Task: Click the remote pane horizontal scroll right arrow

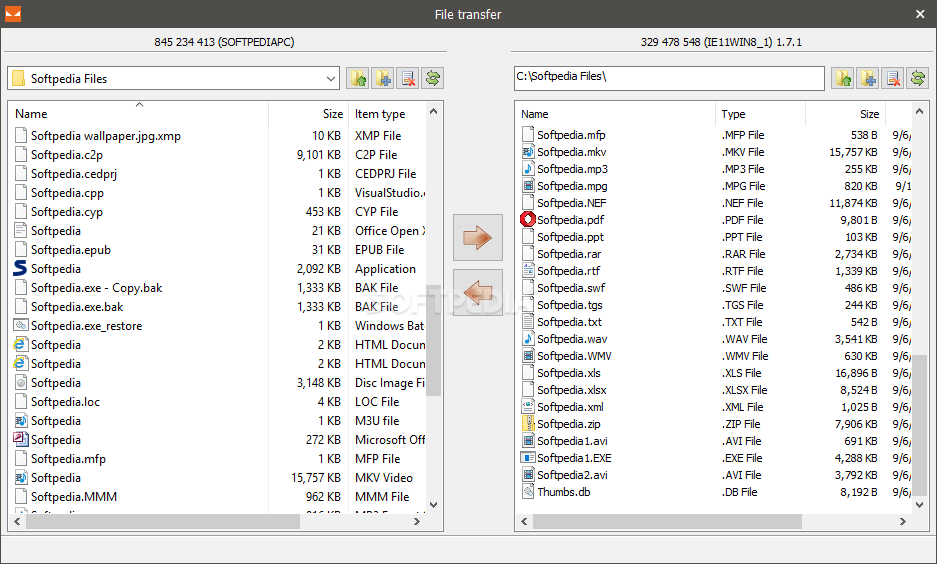Action: (x=902, y=522)
